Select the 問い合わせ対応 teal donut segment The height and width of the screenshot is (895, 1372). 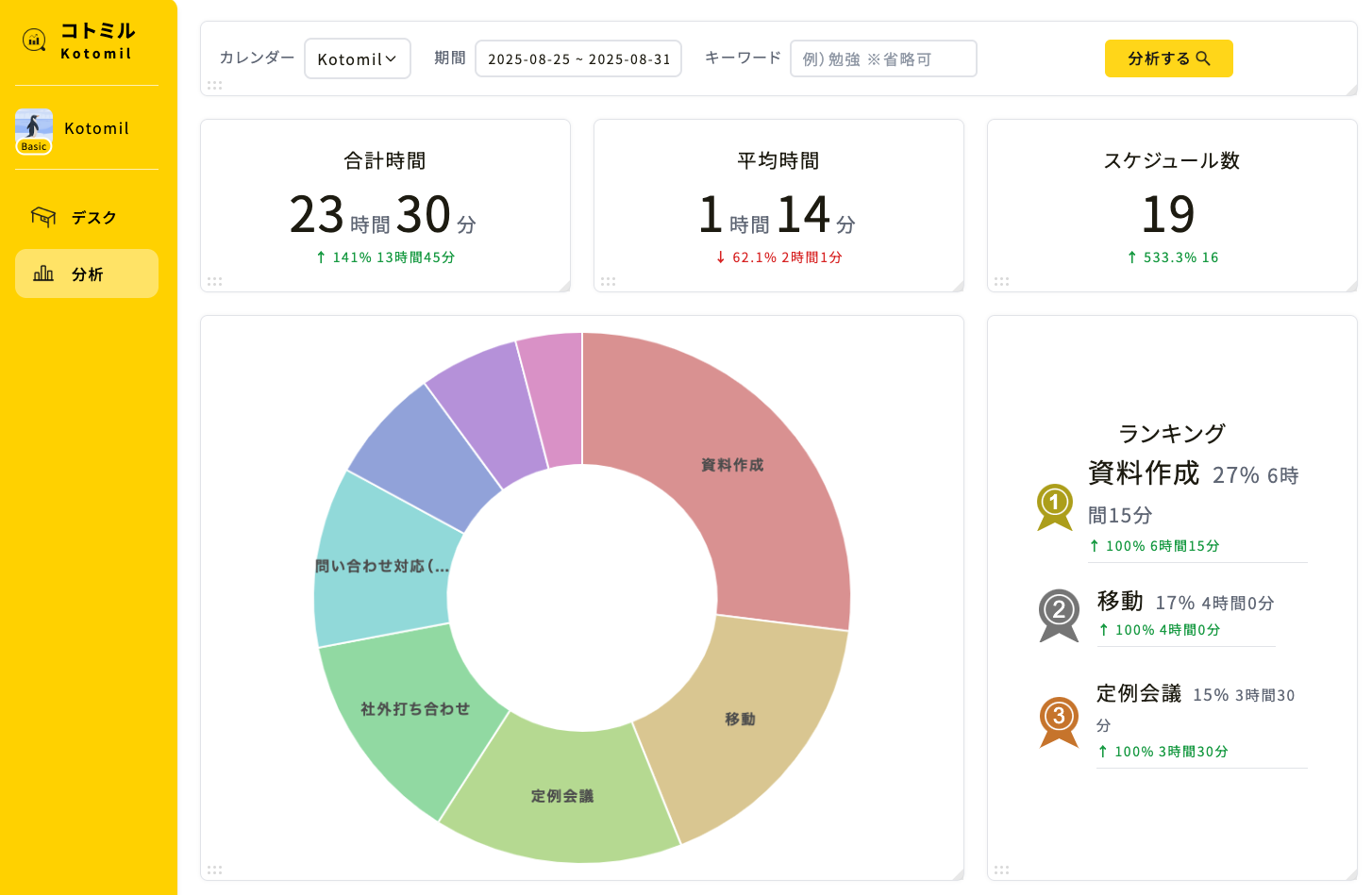382,566
